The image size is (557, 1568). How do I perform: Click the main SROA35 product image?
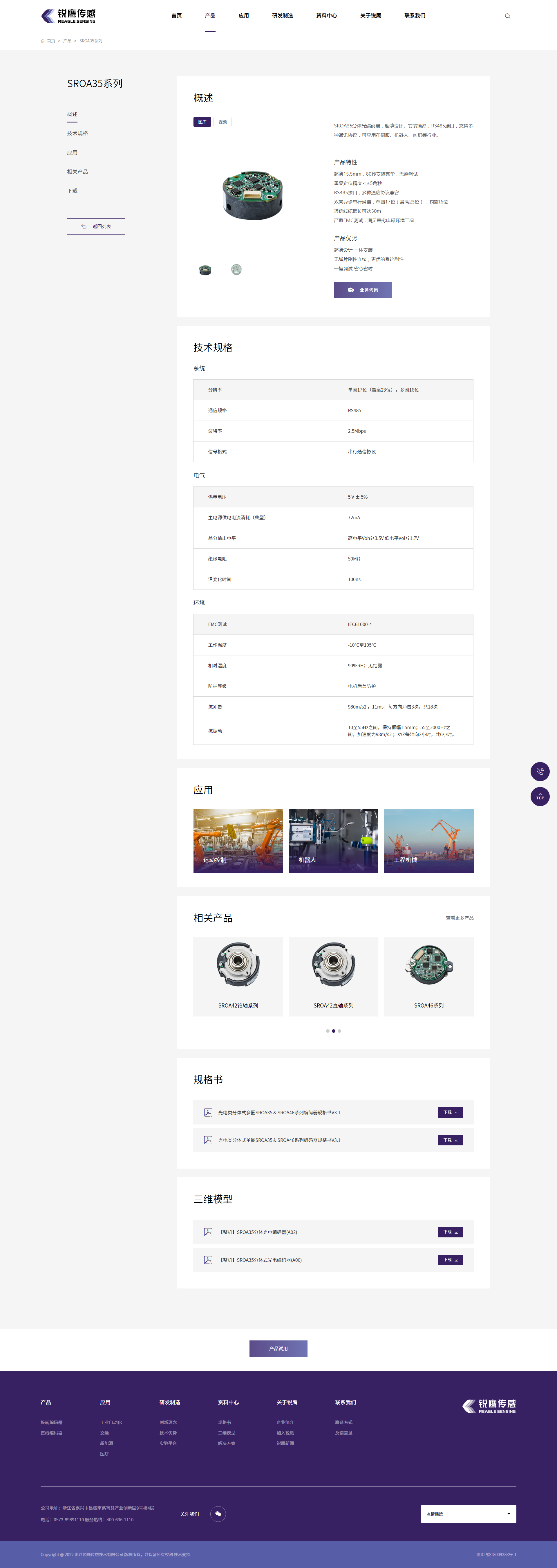(x=252, y=195)
